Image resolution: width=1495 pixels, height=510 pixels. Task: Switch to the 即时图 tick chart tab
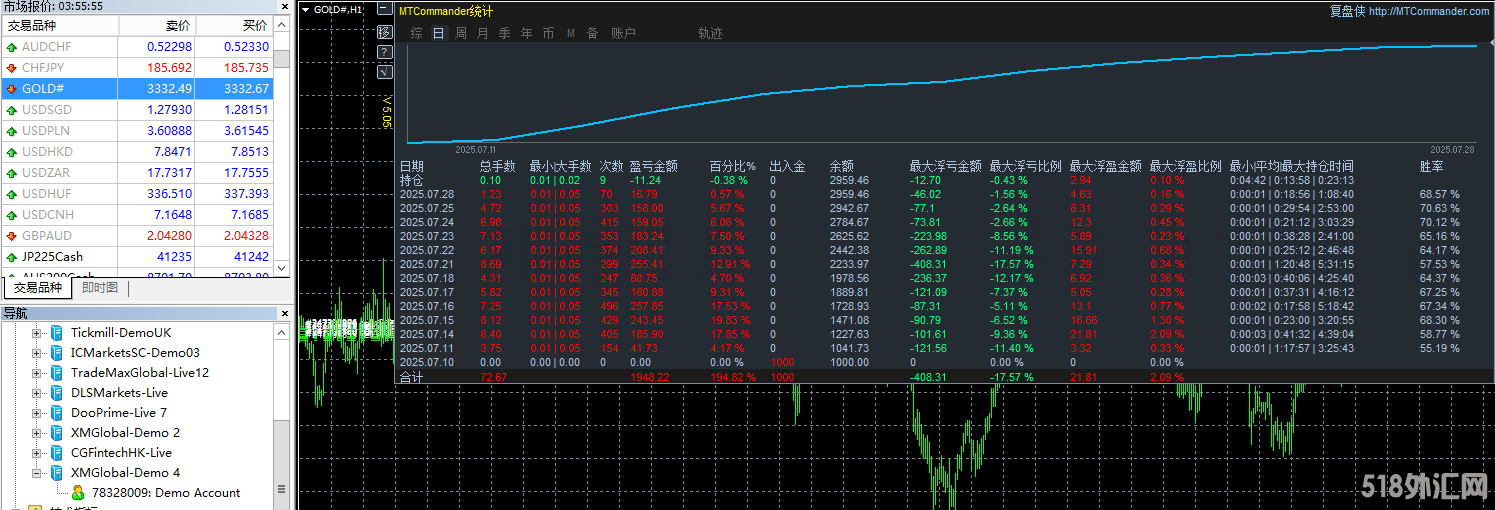point(100,288)
